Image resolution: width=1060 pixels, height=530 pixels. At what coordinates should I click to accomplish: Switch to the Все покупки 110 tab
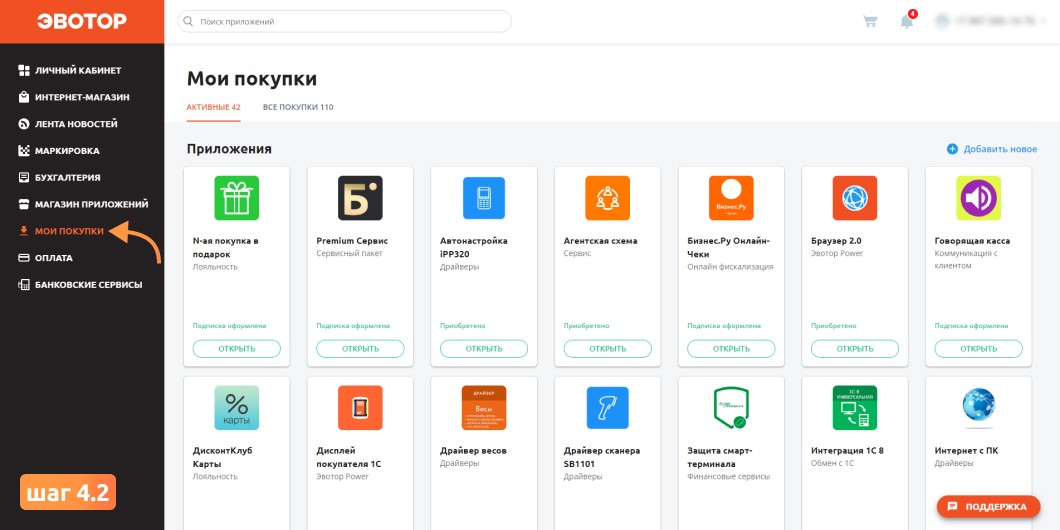(298, 107)
